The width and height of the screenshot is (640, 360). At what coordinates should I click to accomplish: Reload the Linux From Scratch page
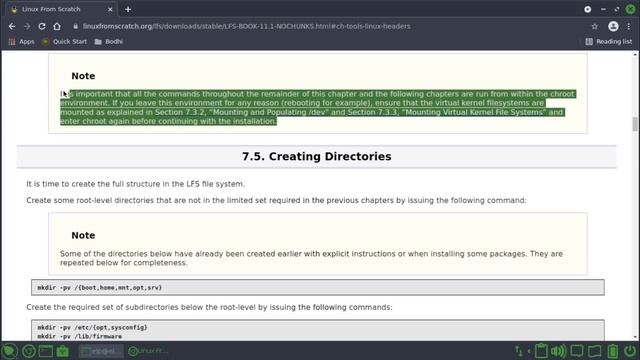coord(42,26)
